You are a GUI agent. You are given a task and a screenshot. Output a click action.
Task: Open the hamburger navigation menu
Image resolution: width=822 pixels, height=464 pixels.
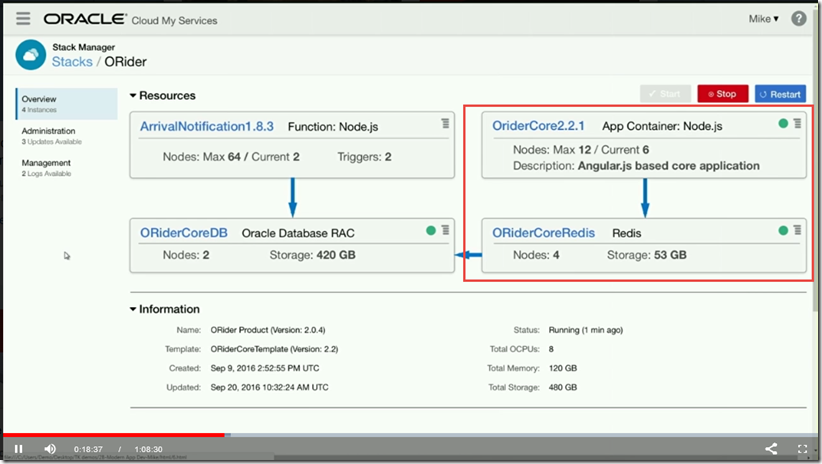[23, 19]
